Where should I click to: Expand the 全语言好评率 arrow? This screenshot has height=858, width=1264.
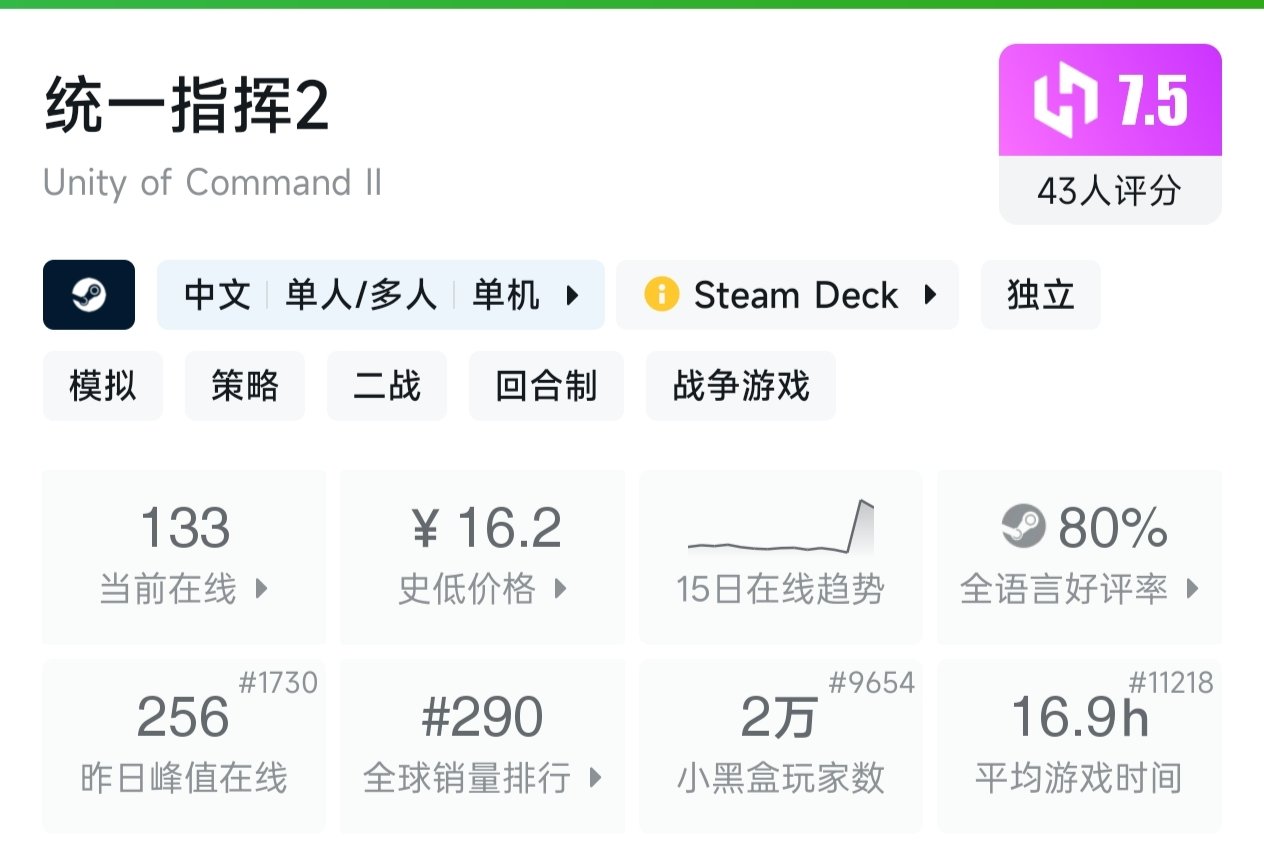pos(1192,589)
